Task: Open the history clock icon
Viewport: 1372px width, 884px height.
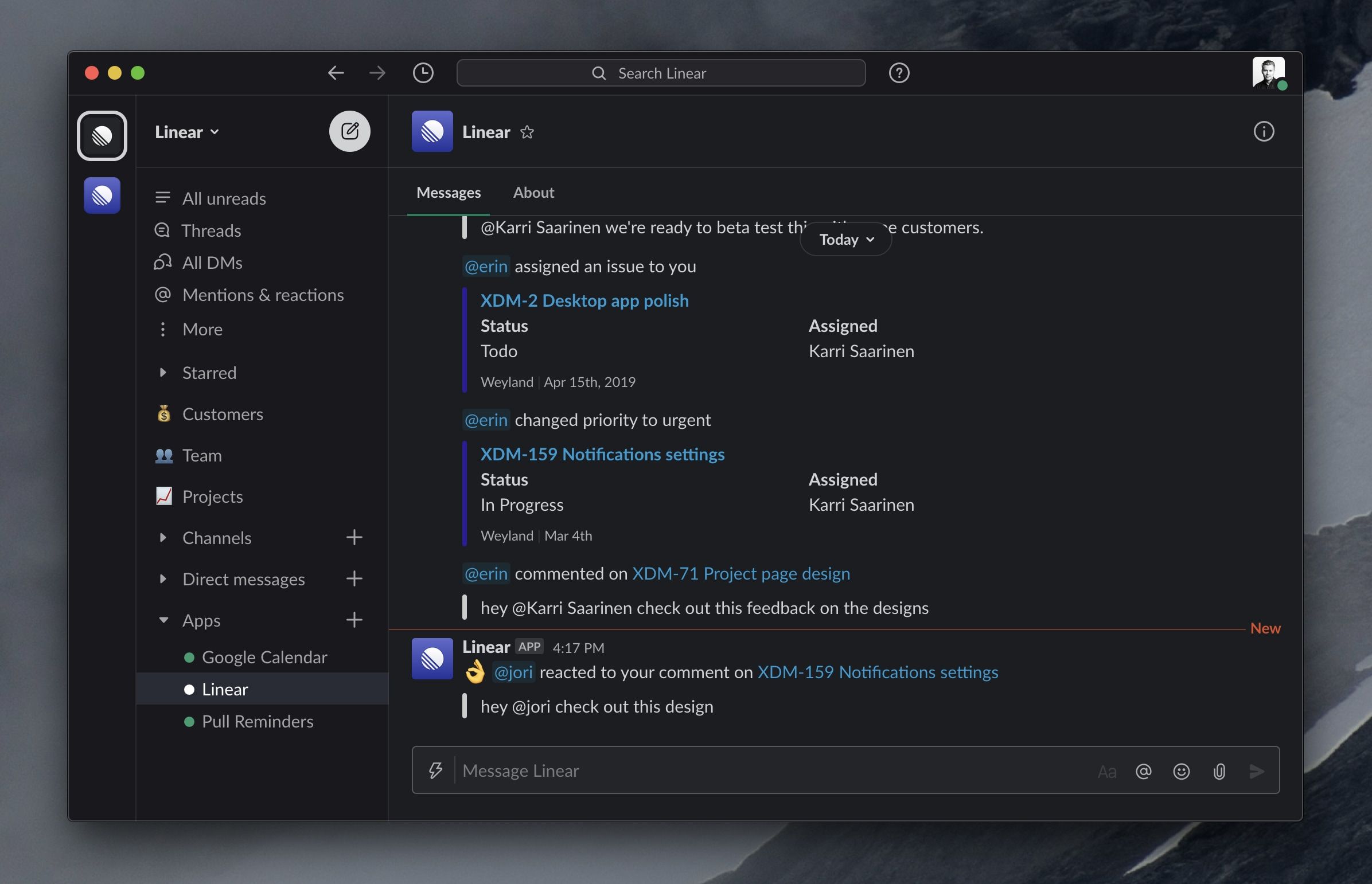Action: click(423, 73)
